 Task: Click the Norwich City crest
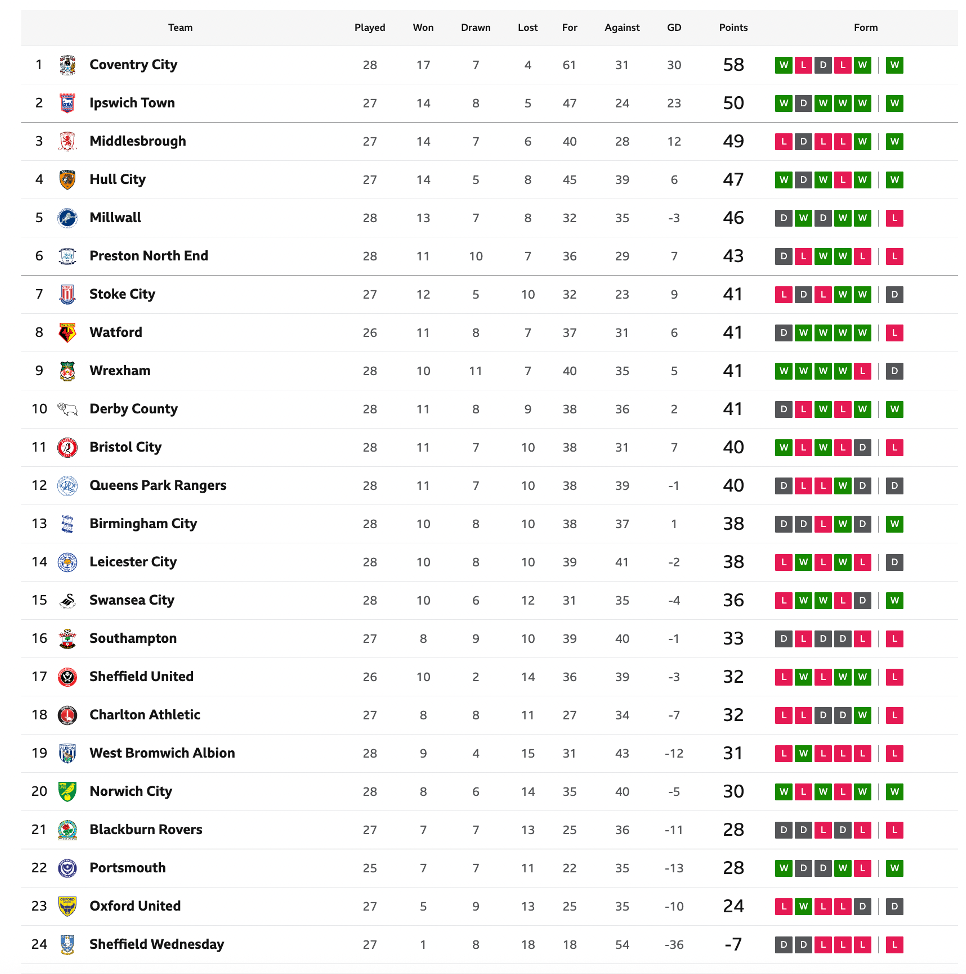(x=67, y=791)
